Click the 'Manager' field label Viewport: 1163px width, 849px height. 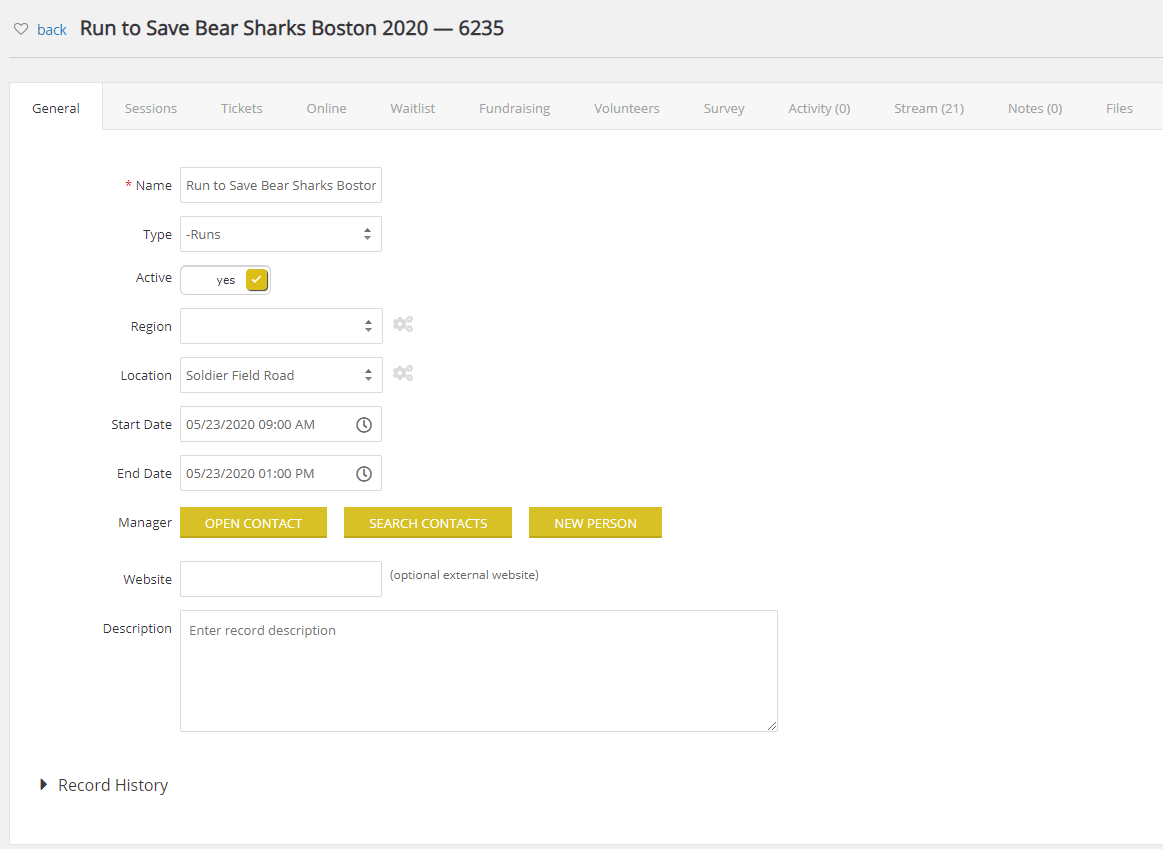click(145, 523)
